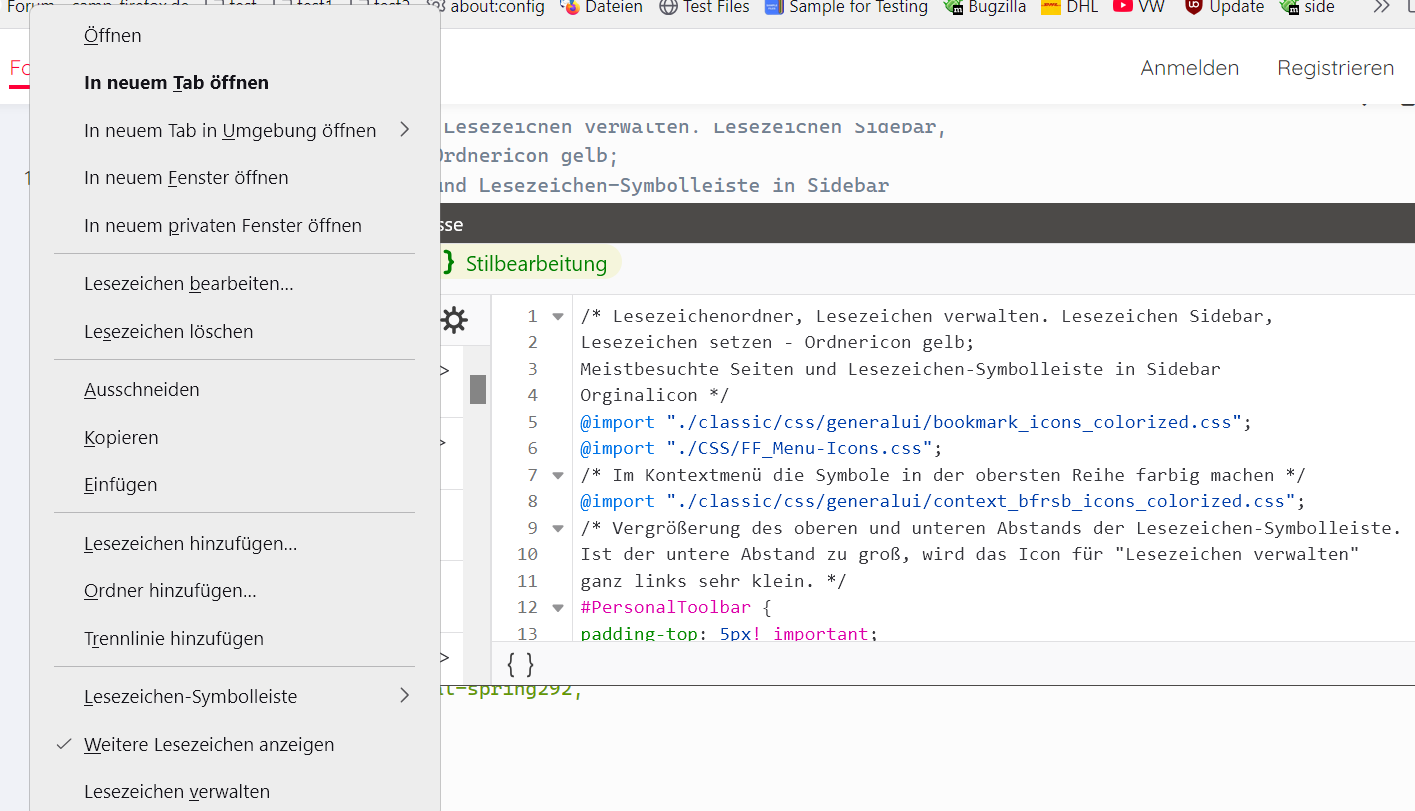Open the gear settings icon in style editor
1415x811 pixels.
[454, 320]
